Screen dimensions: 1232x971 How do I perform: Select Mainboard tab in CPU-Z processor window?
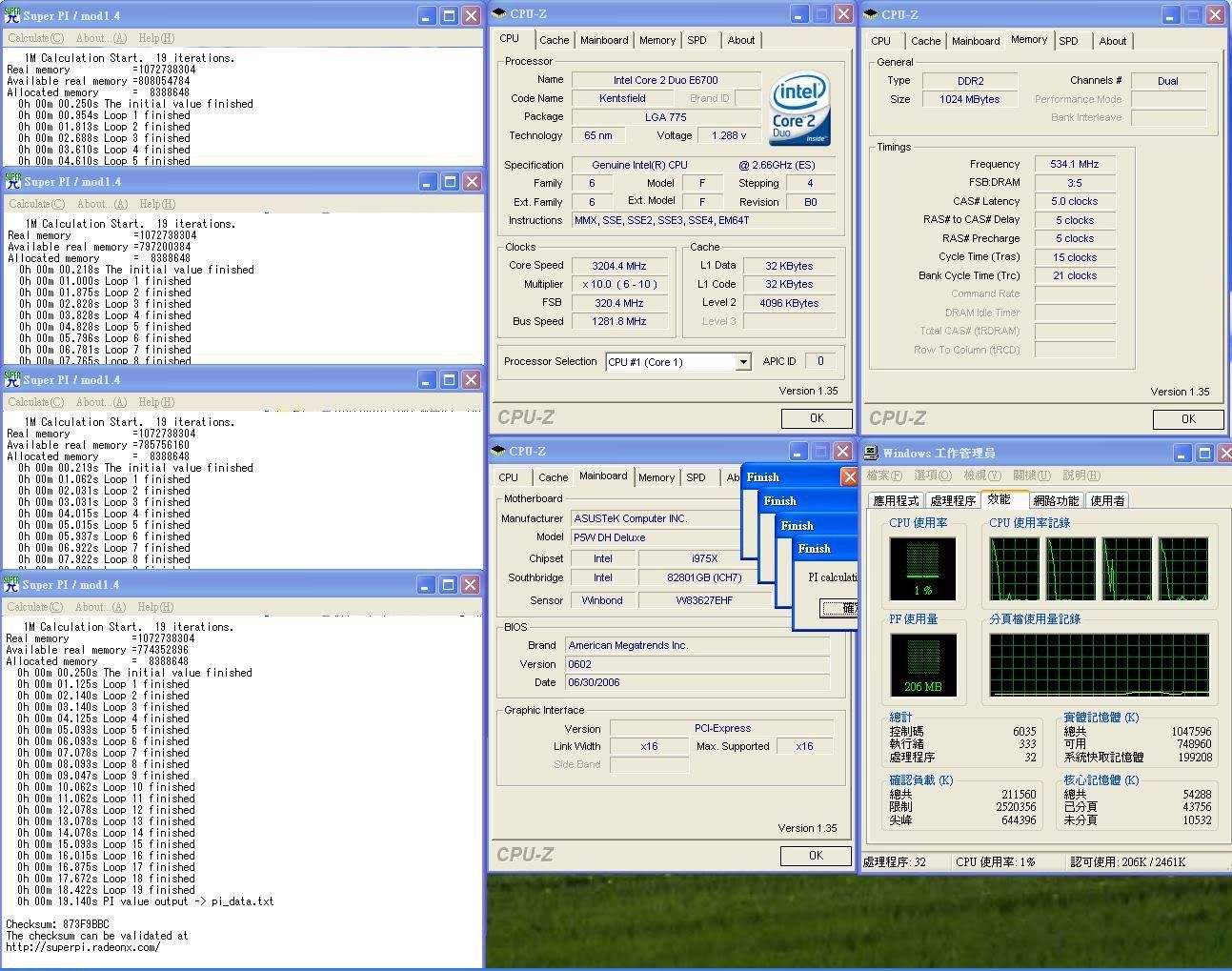[x=604, y=40]
